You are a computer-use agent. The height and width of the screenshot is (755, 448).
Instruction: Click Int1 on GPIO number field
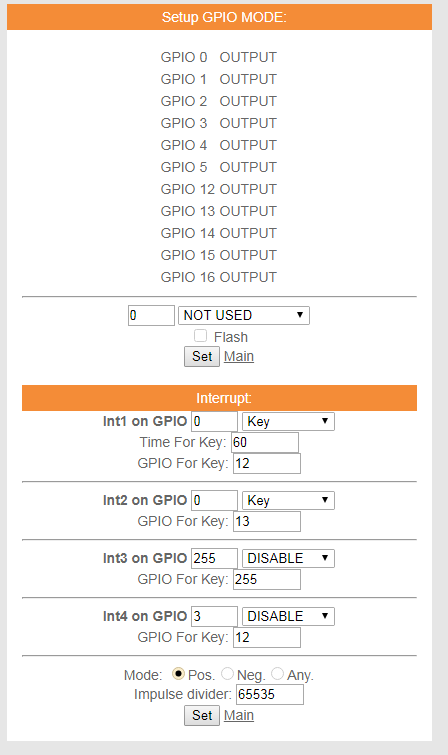coord(214,421)
